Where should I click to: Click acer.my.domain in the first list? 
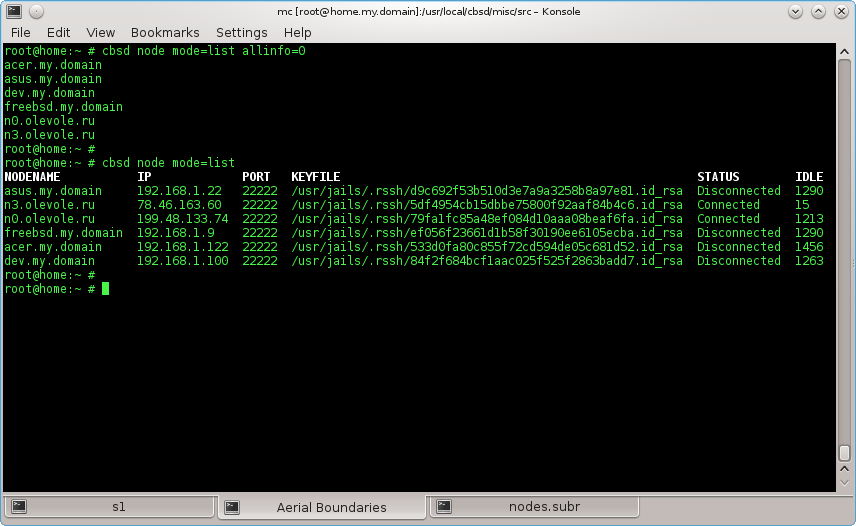53,65
